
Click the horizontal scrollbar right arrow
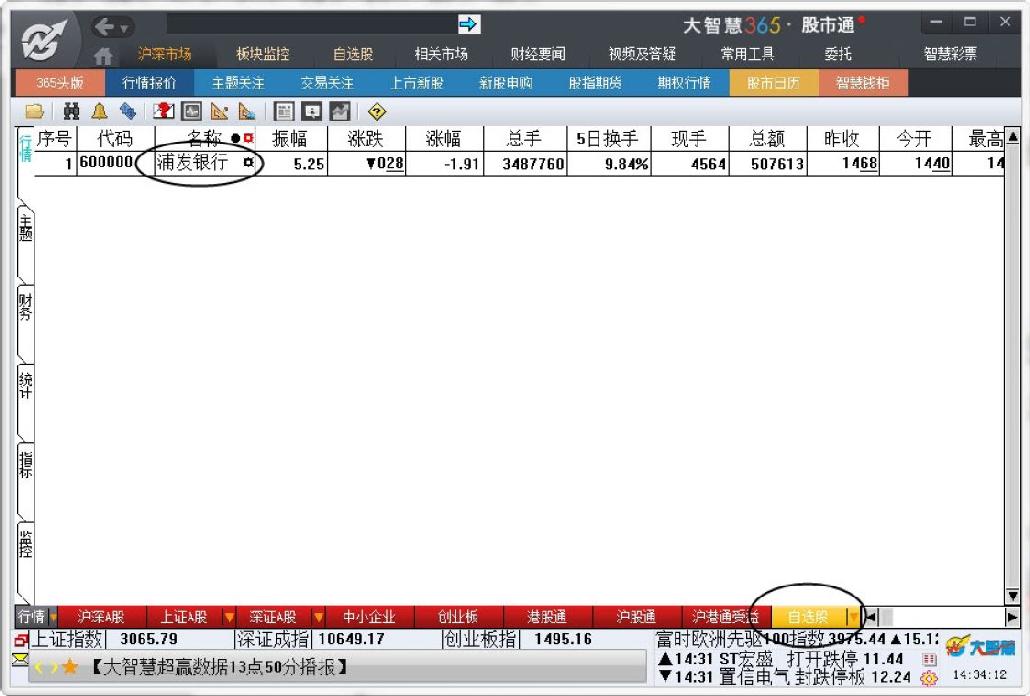click(1012, 617)
